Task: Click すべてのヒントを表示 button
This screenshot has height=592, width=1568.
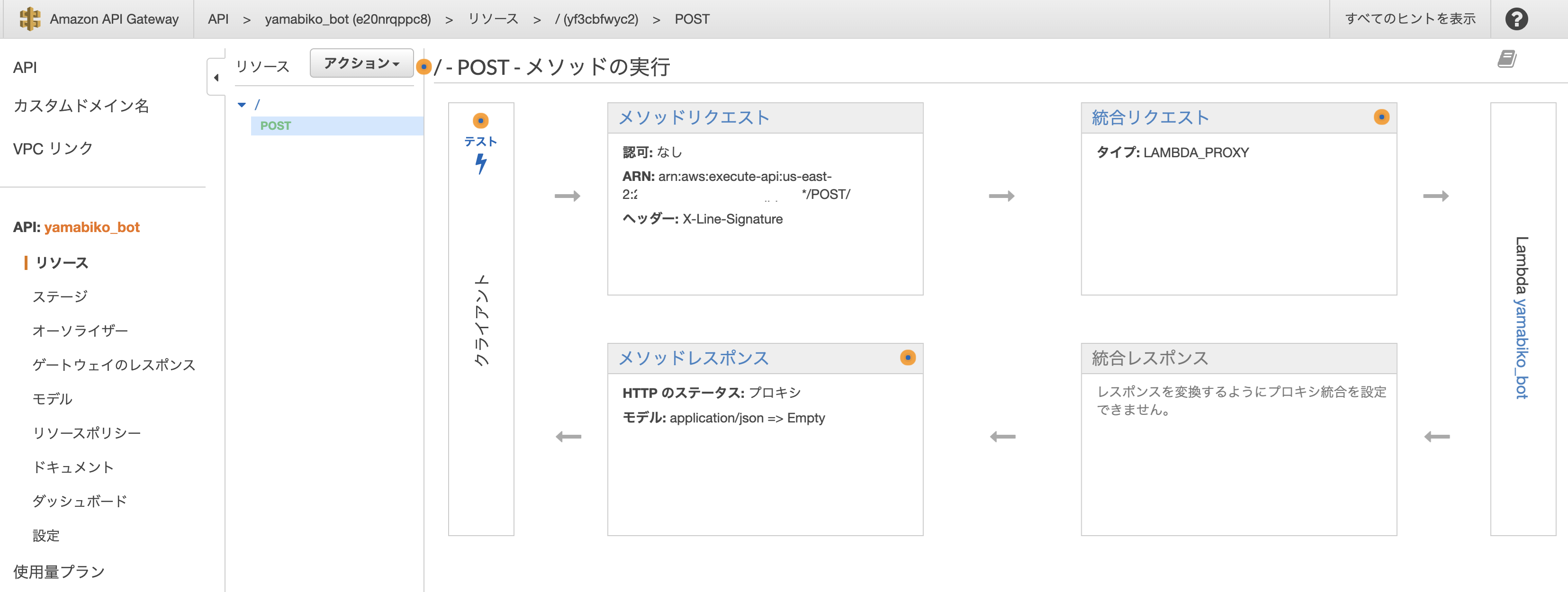Action: 1410,19
